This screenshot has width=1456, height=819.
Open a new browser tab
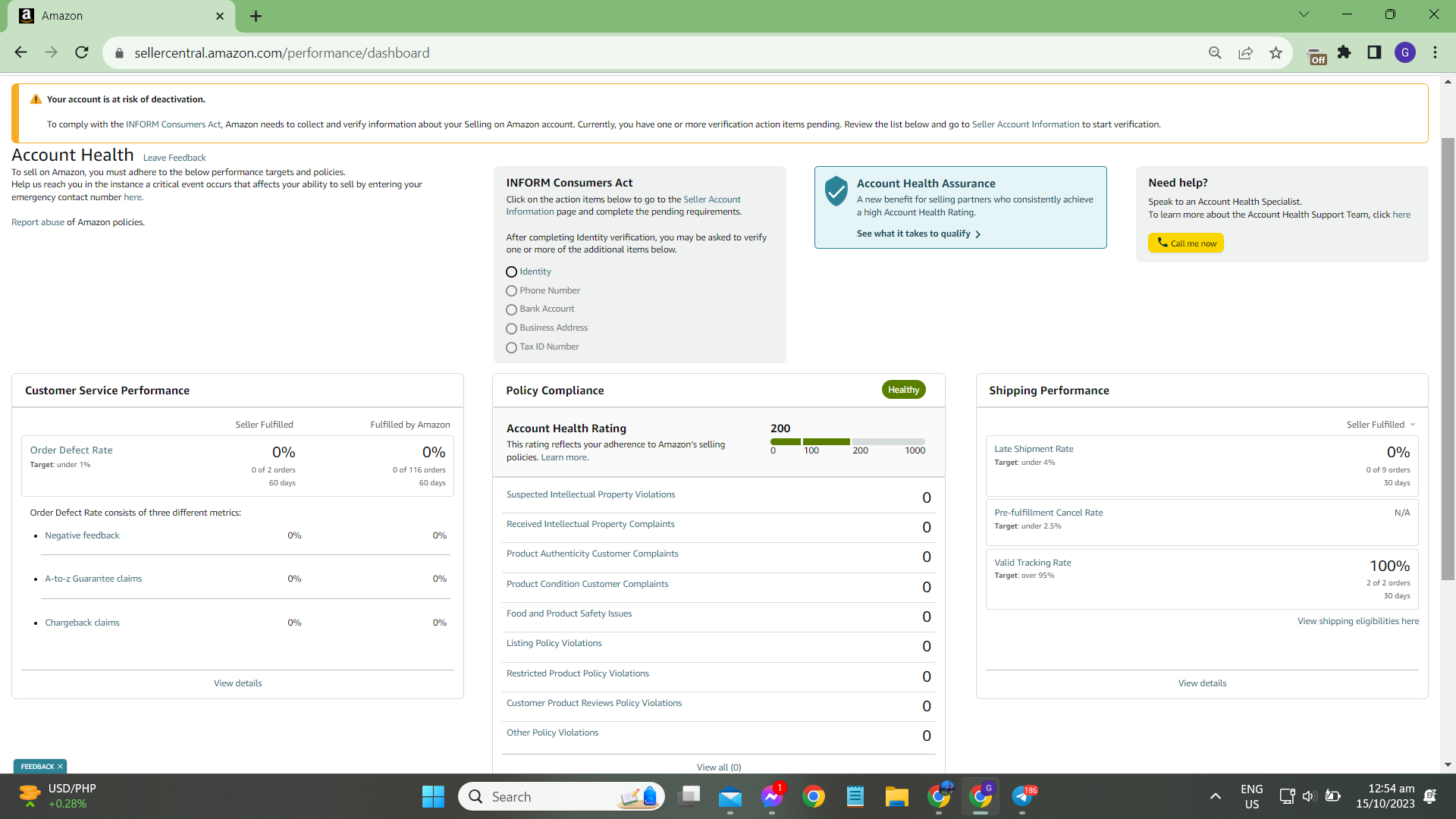[x=256, y=16]
